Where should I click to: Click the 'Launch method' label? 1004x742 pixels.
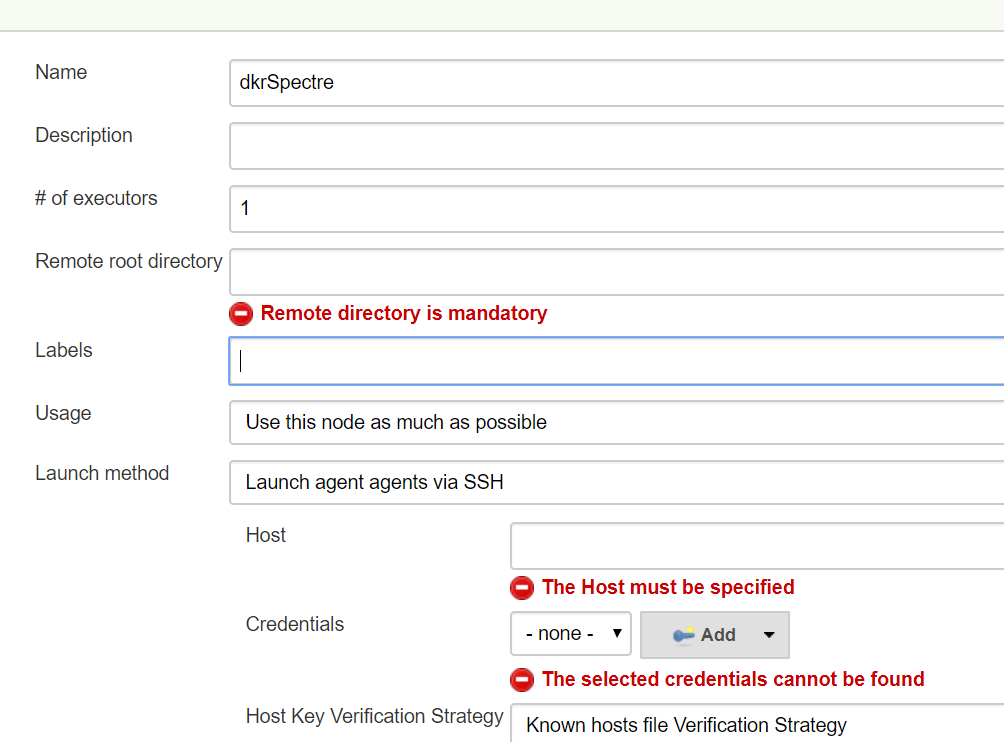click(102, 473)
